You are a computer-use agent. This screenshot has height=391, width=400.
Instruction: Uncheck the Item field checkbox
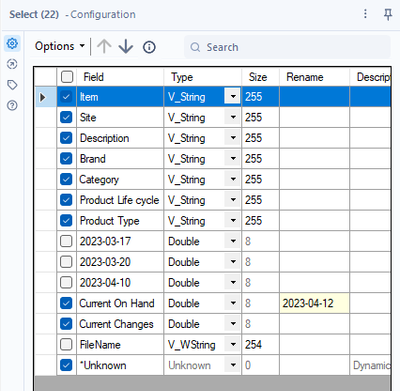click(x=66, y=97)
